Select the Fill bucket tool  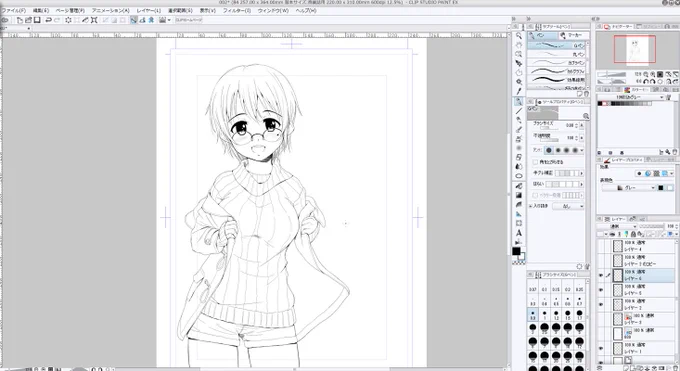[x=519, y=186]
